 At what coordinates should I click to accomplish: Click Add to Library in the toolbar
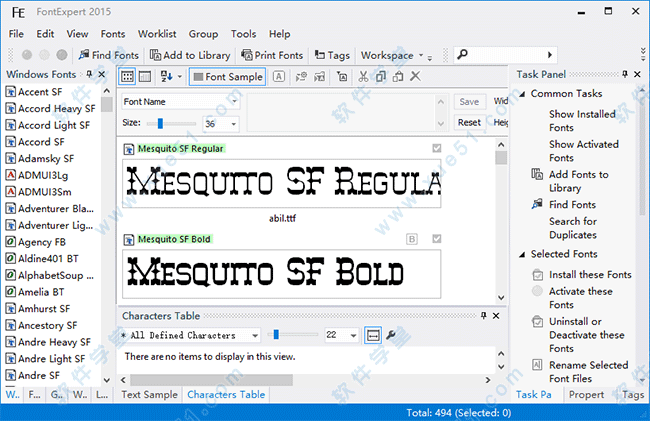point(190,55)
